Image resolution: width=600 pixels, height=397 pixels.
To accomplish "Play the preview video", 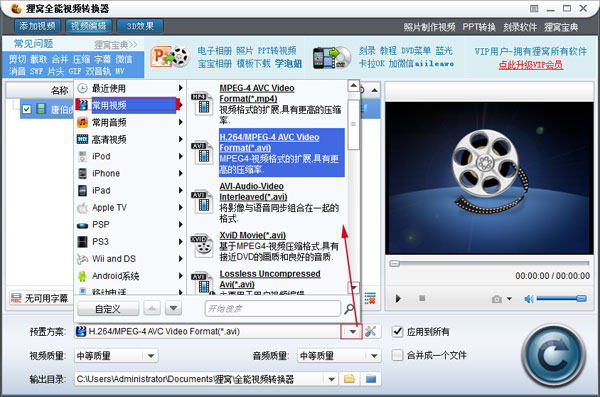I will [x=398, y=298].
